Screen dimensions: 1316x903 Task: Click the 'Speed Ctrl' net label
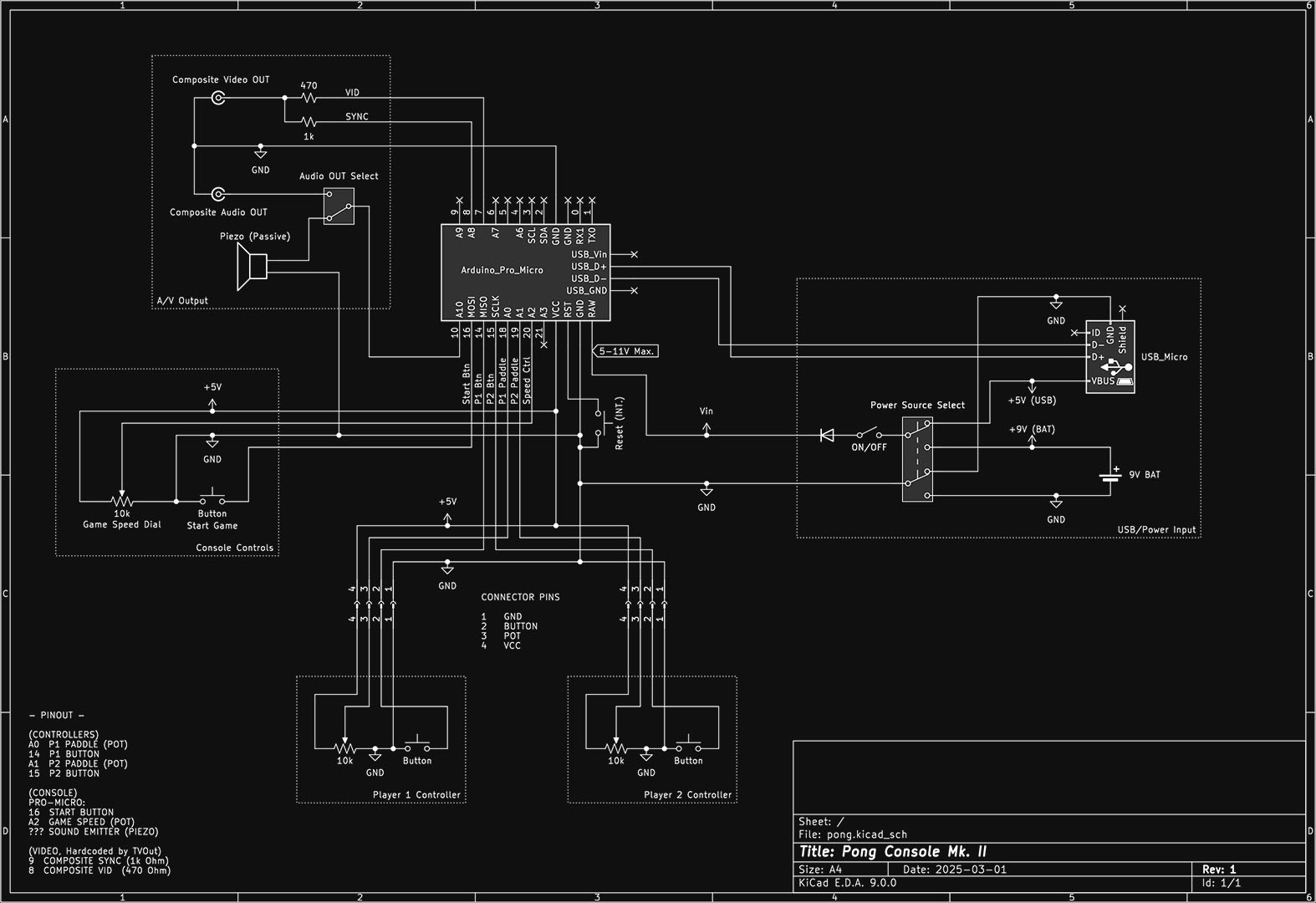[527, 381]
